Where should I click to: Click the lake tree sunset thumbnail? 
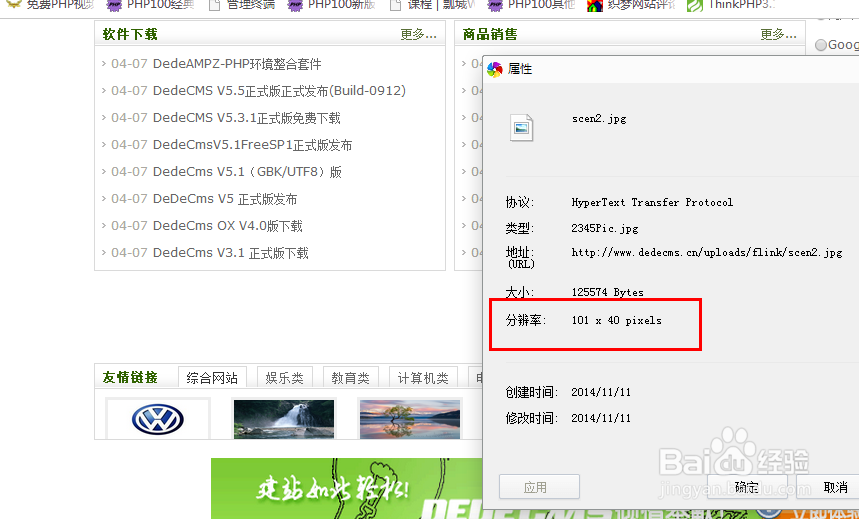click(410, 419)
